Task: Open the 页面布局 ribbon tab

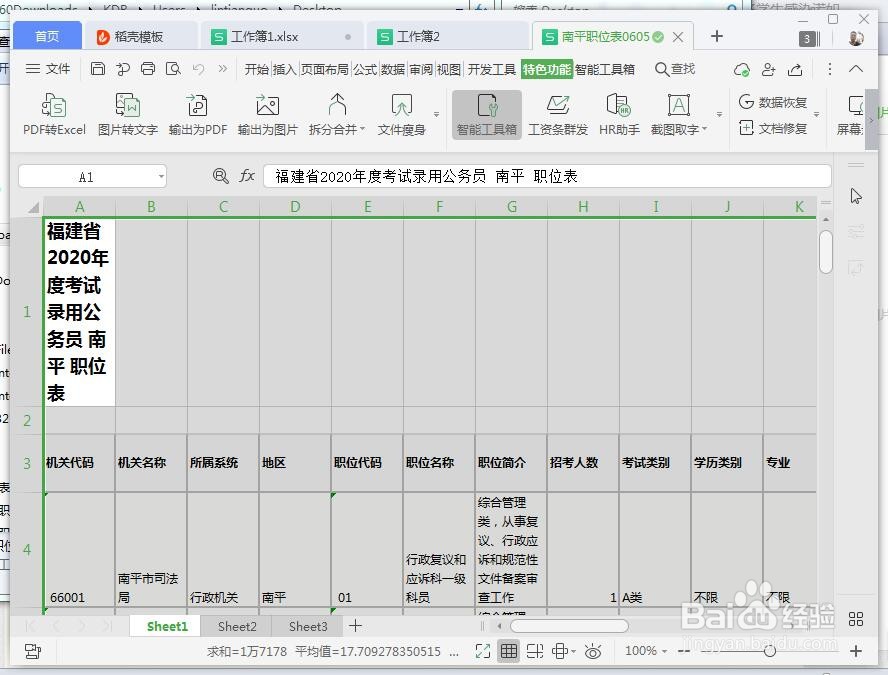Action: pos(325,69)
